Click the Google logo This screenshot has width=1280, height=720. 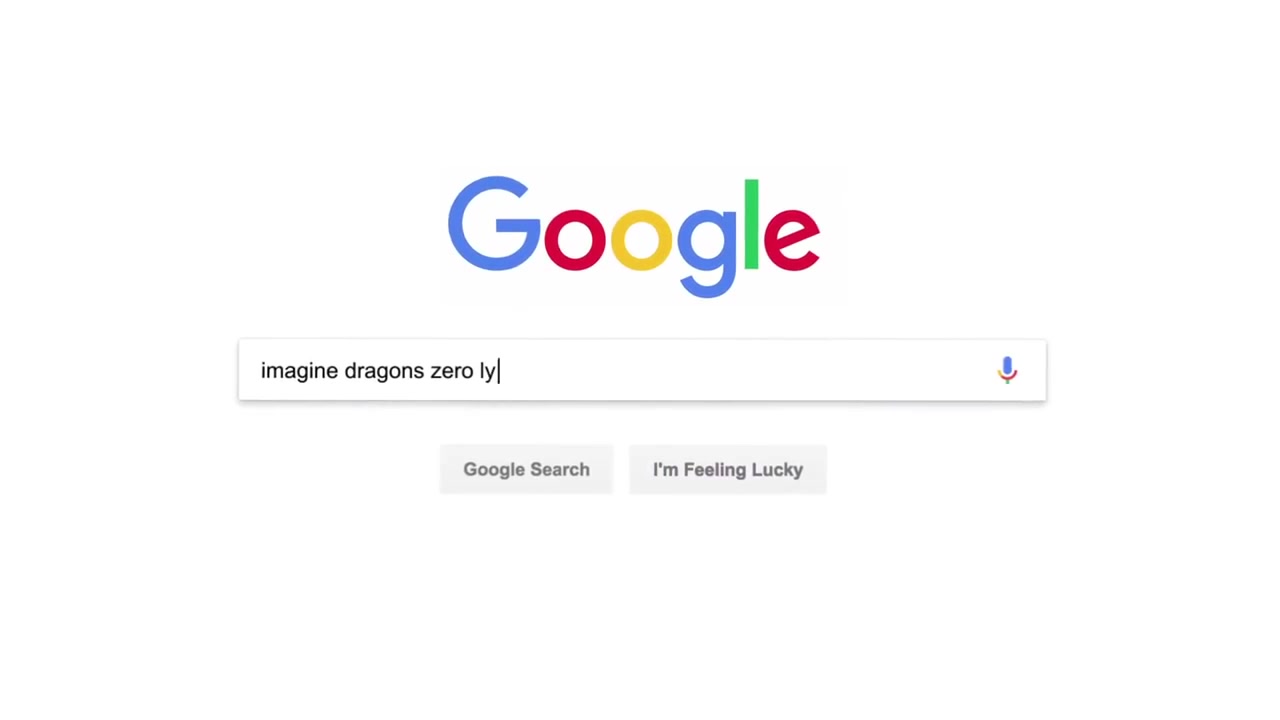tap(634, 237)
